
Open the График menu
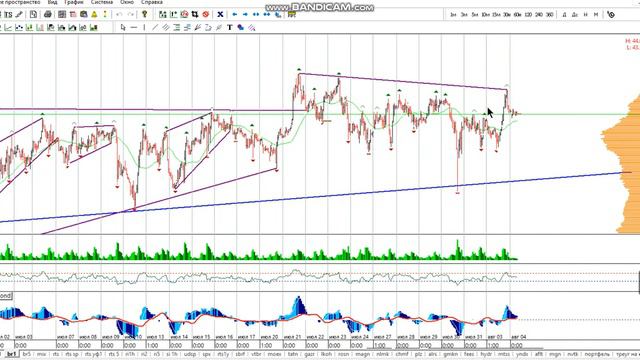pos(74,2)
